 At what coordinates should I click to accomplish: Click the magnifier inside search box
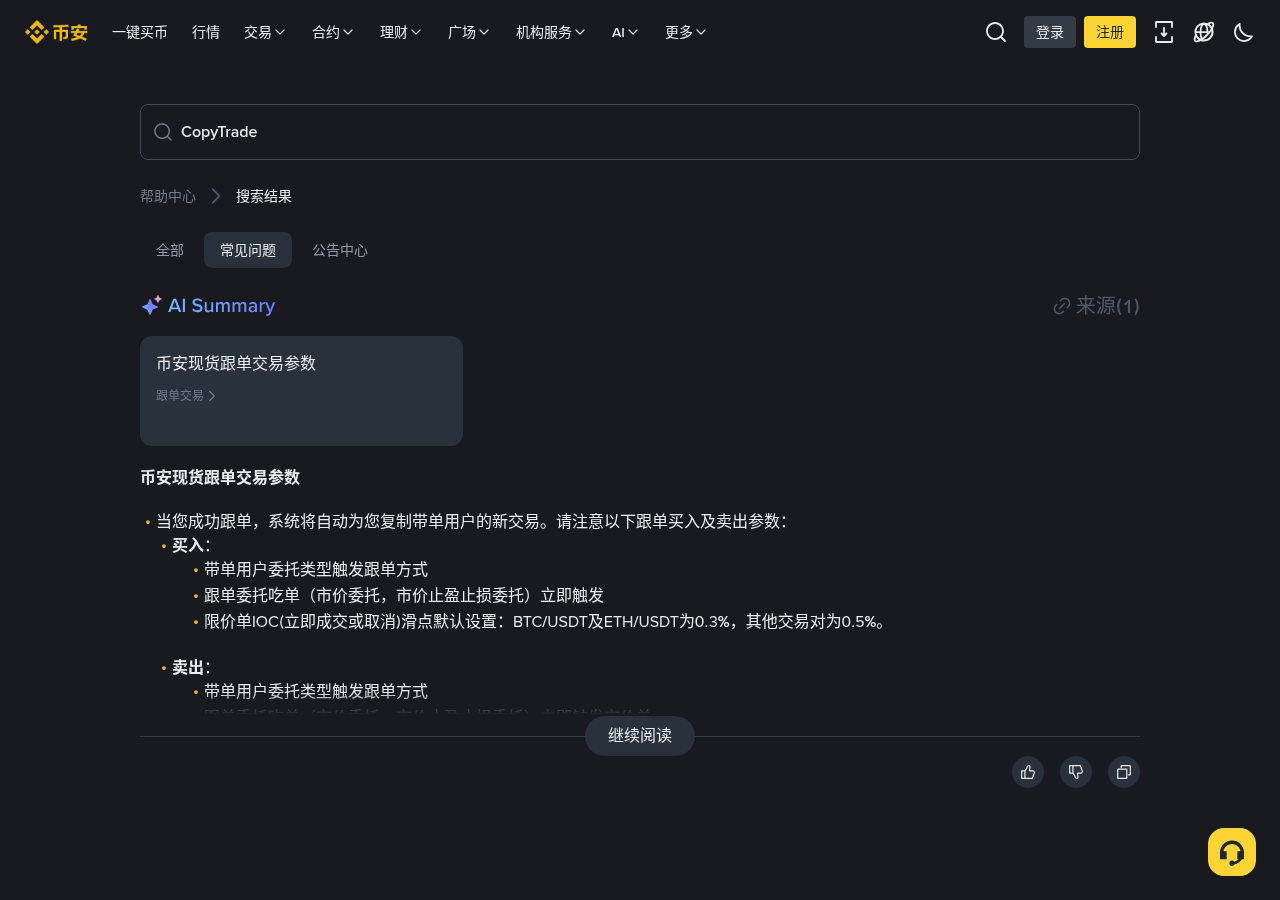(163, 132)
